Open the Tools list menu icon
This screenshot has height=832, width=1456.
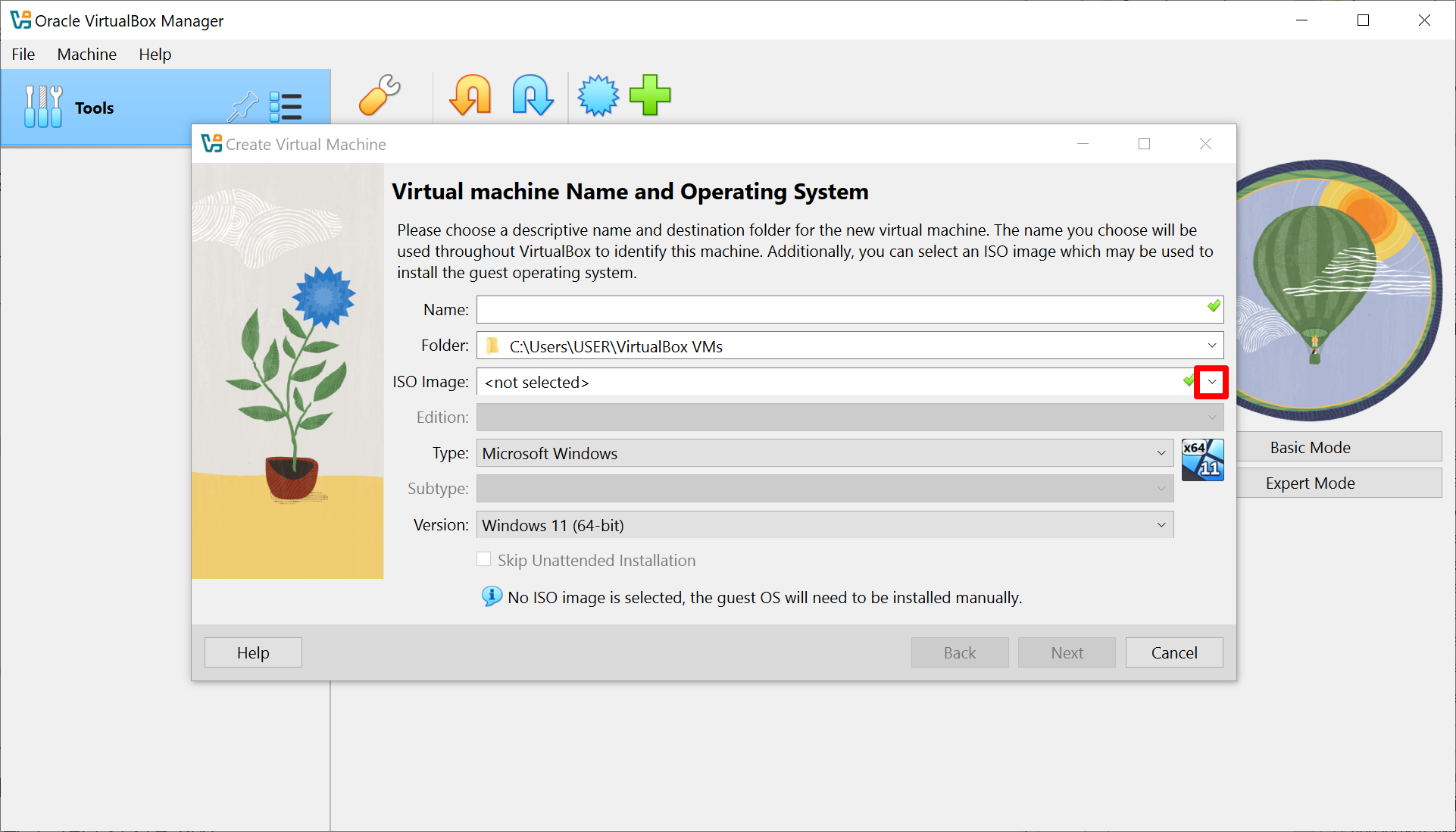(286, 107)
